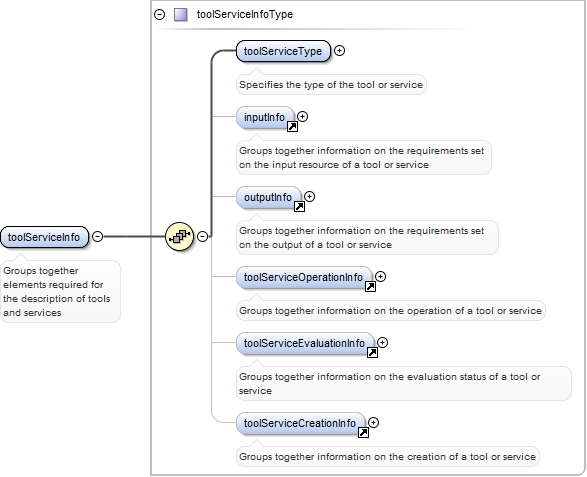This screenshot has width=587, height=477.
Task: Expand the toolServiceOperationInfo element
Action: coord(380,276)
